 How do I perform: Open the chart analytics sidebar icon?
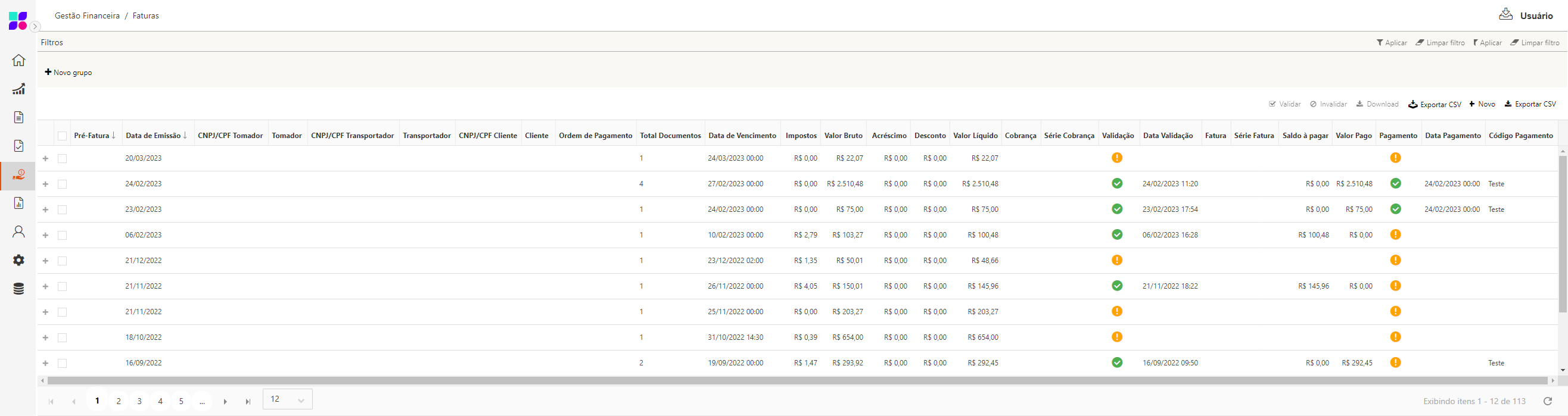click(x=19, y=89)
